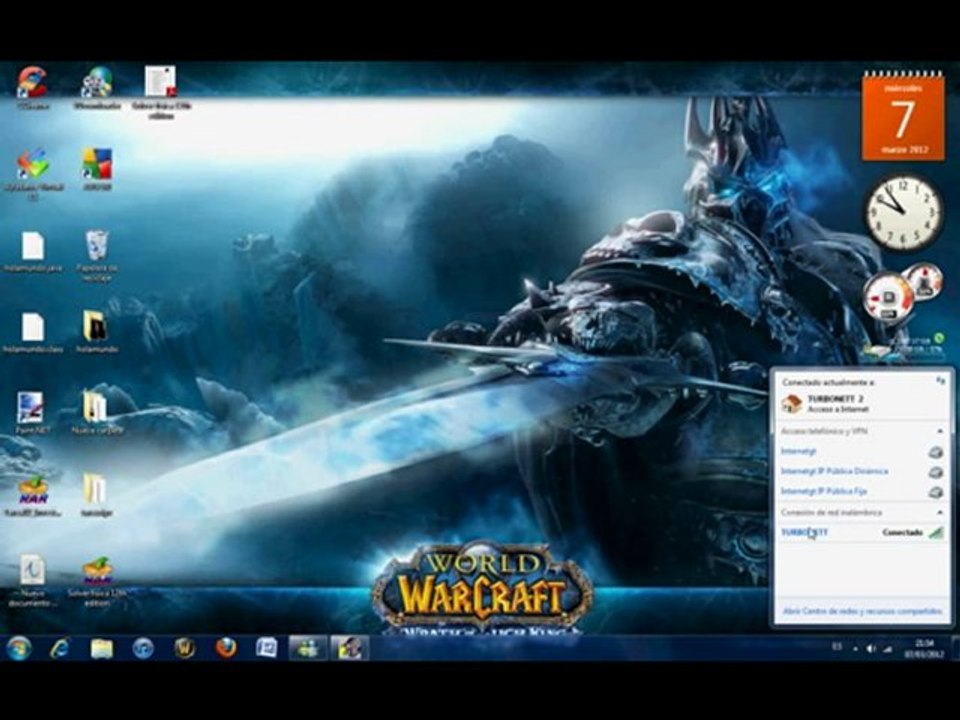
Task: Click the Conectado status text
Action: point(902,532)
